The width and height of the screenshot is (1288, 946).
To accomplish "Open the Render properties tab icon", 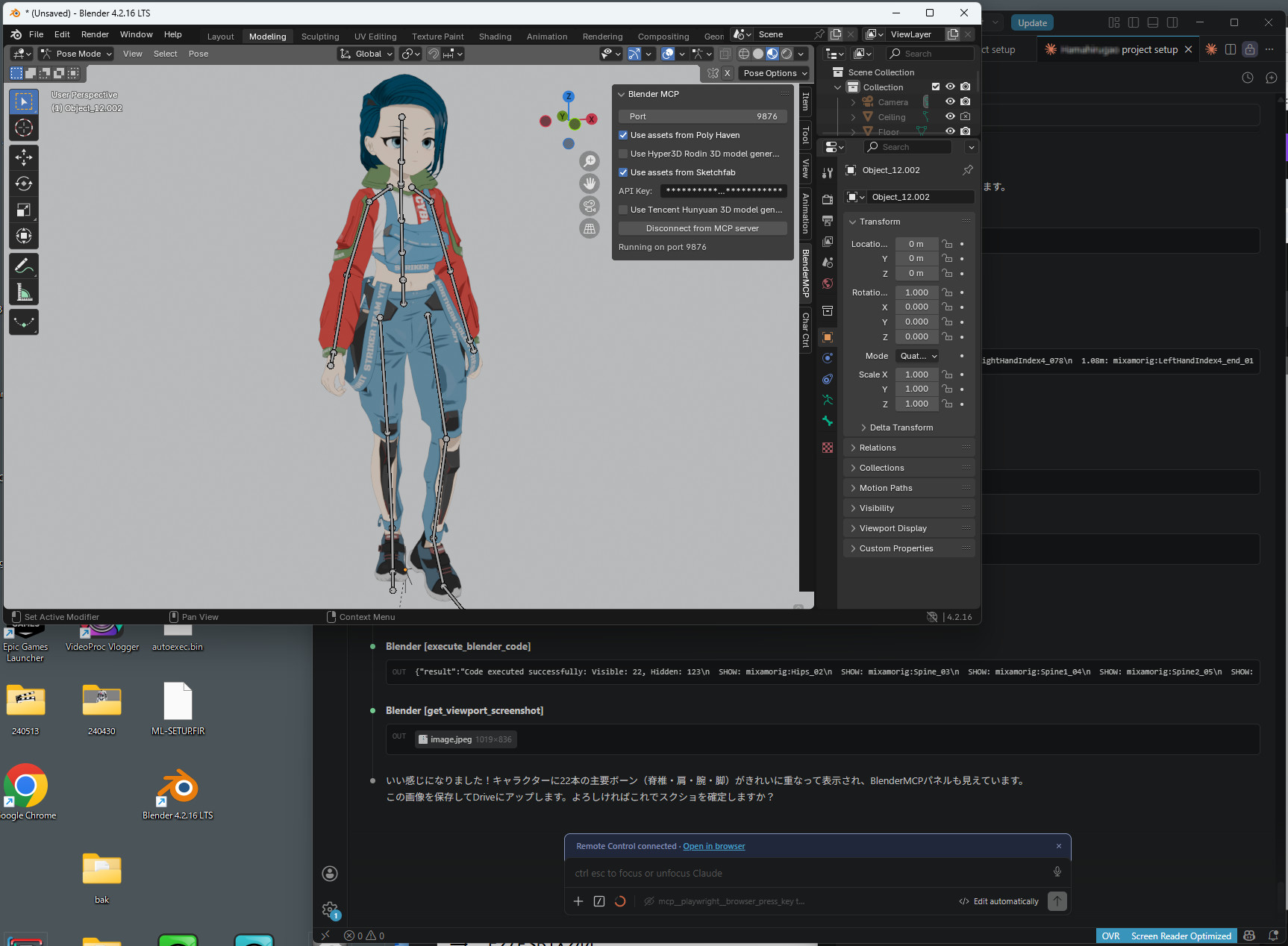I will click(x=828, y=199).
